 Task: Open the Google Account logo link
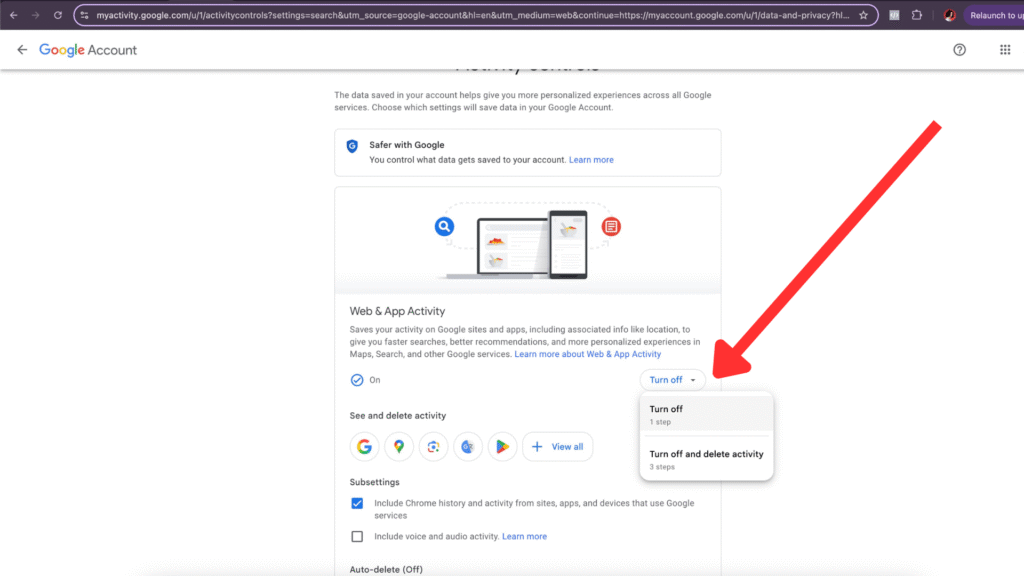pos(88,50)
